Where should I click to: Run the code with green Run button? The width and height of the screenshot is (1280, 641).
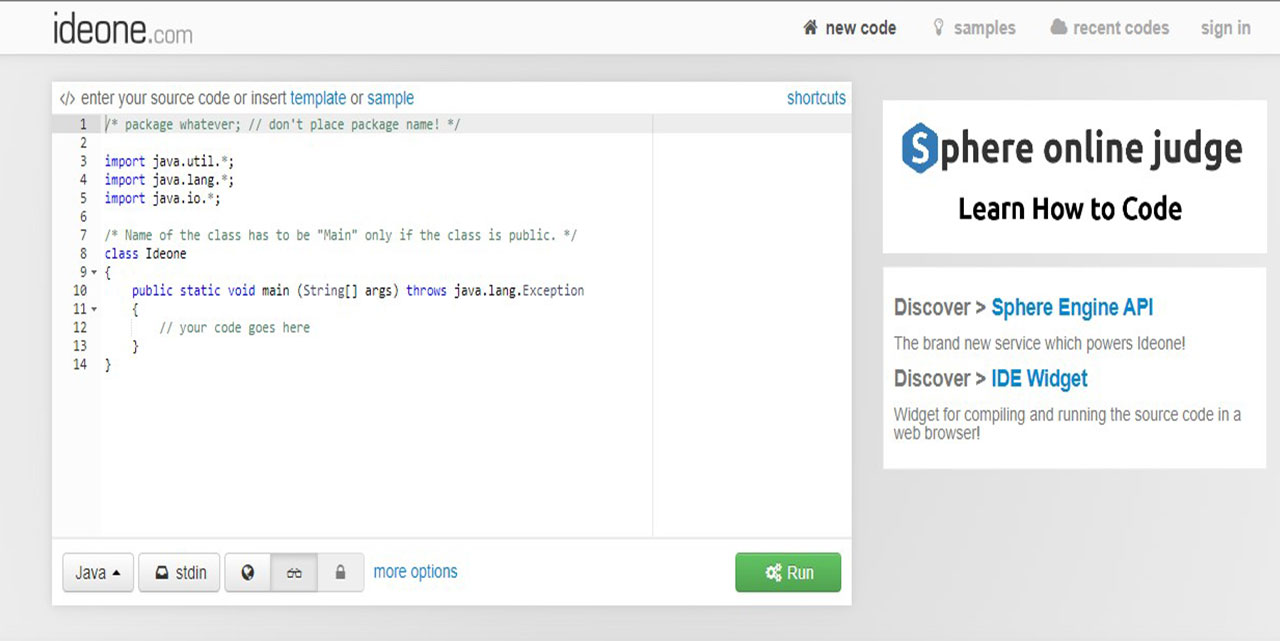tap(788, 573)
